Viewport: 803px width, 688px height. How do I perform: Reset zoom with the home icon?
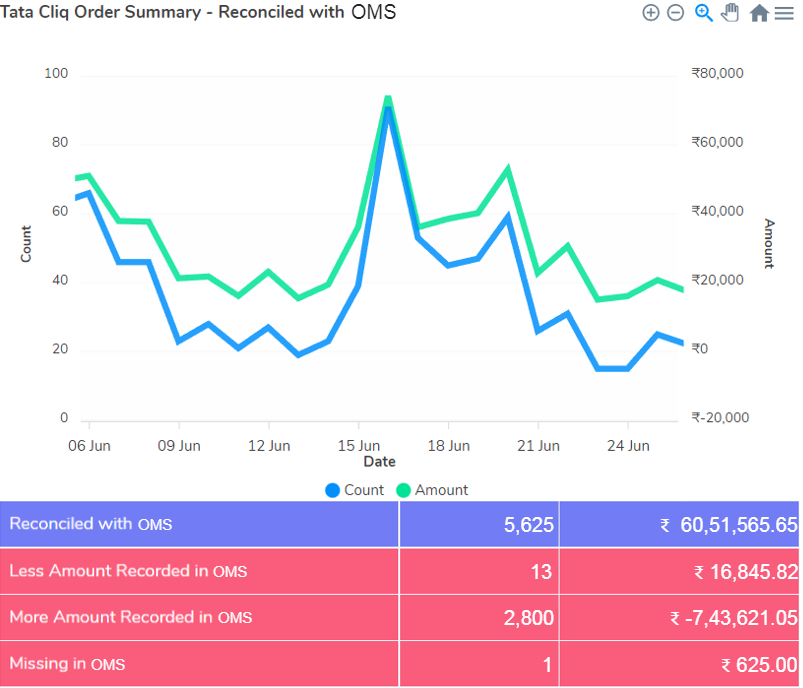pos(759,13)
